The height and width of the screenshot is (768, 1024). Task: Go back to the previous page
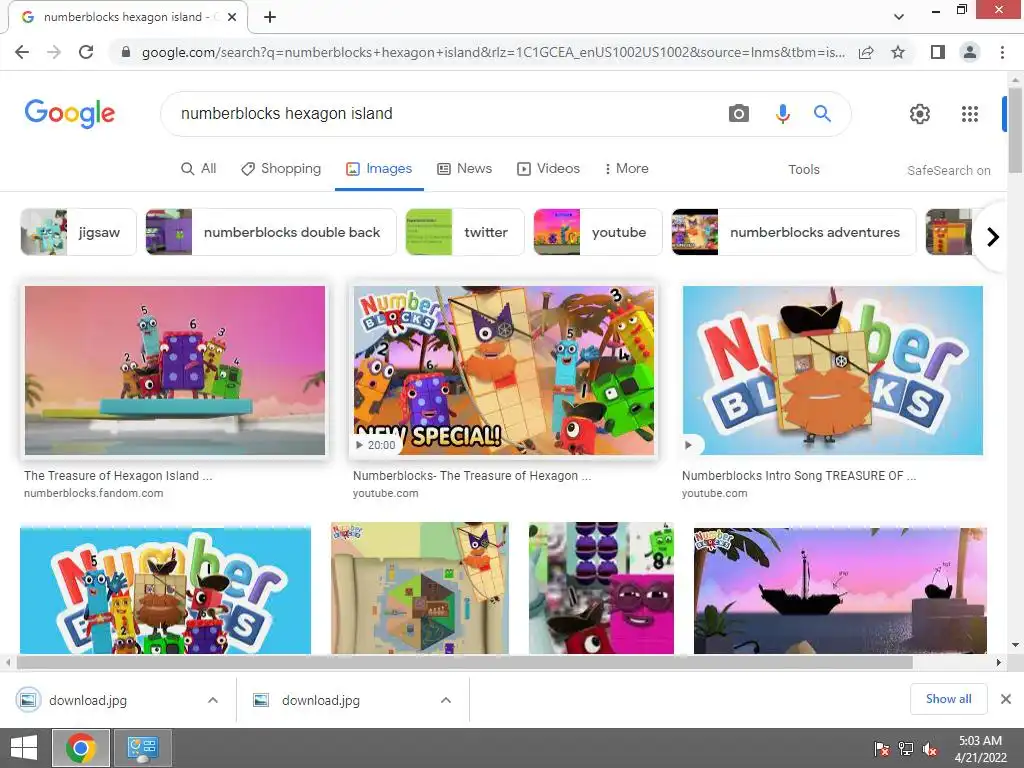[22, 52]
